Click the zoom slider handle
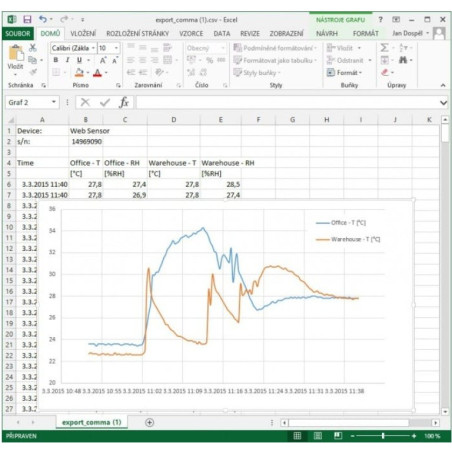452x452 pixels. (383, 436)
